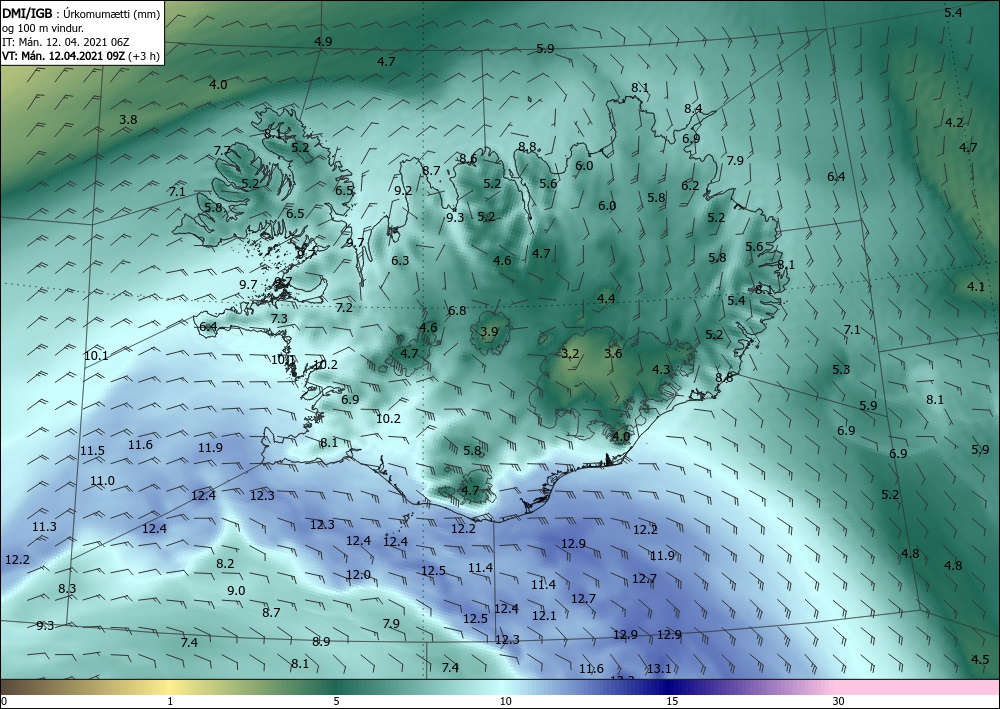Select the map value '4.1'

tap(976, 286)
